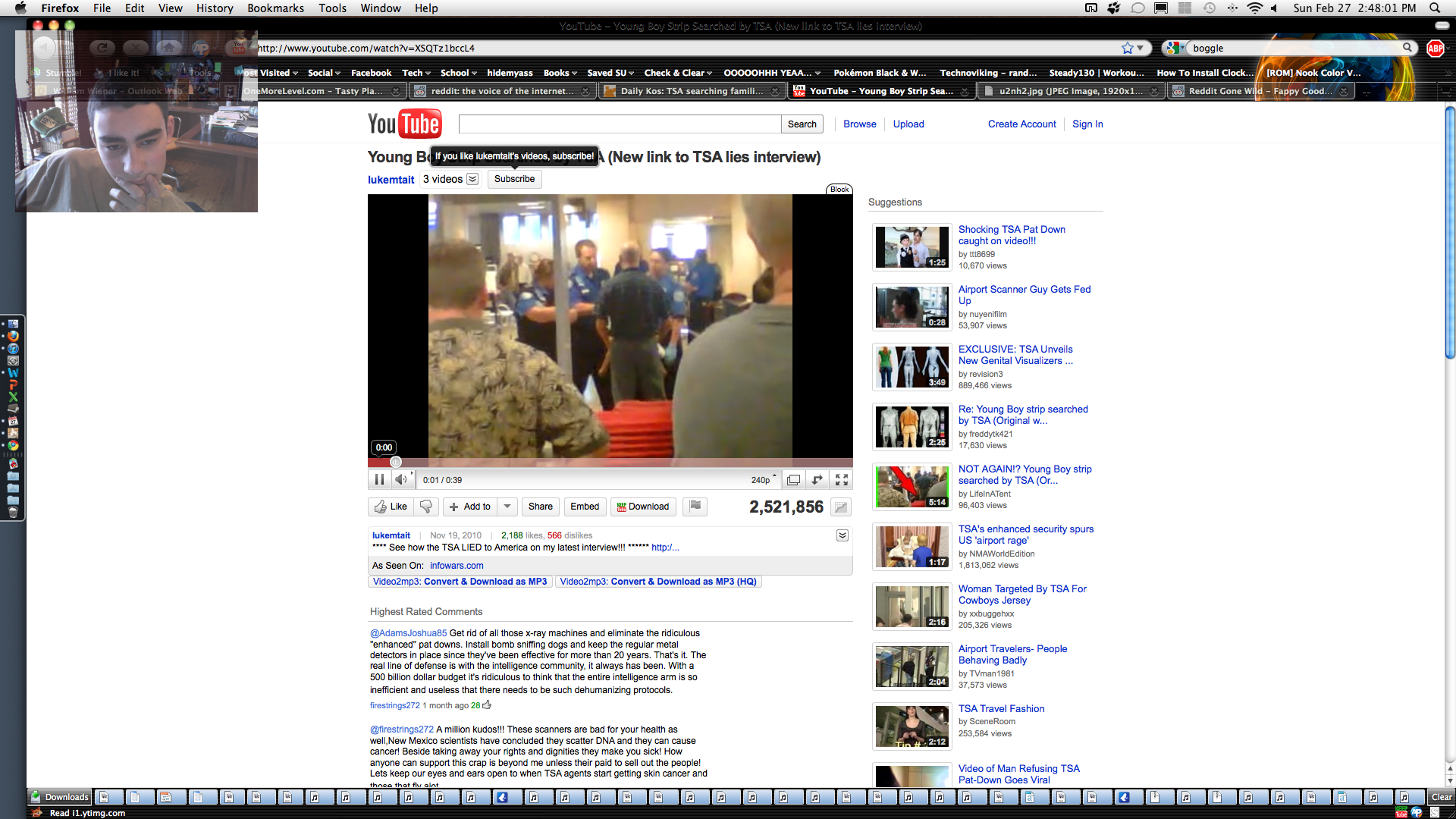The width and height of the screenshot is (1456, 819).
Task: Switch to the Daily Kos TSA tab
Action: click(x=690, y=91)
